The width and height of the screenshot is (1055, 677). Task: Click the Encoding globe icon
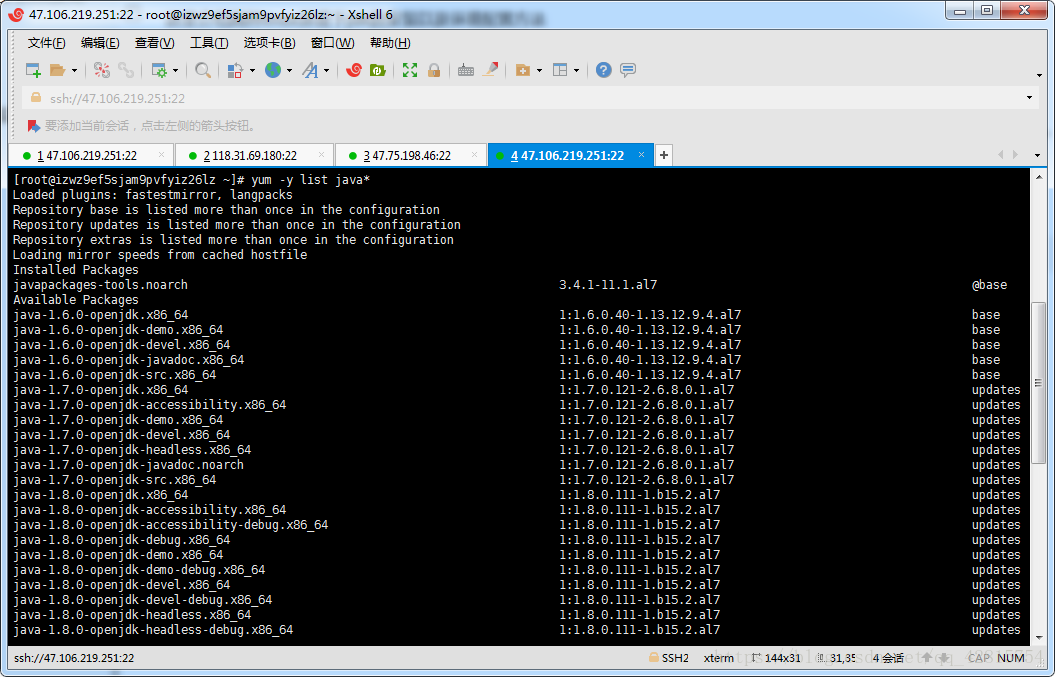click(272, 70)
